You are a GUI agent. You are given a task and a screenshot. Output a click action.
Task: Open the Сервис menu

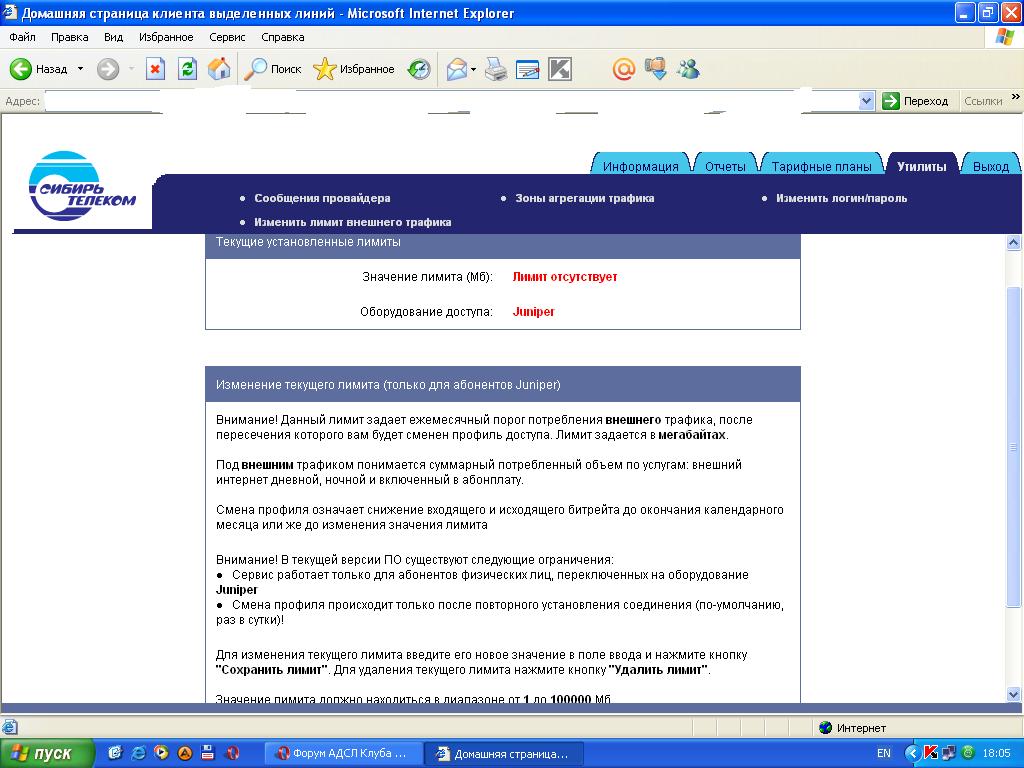pos(227,37)
